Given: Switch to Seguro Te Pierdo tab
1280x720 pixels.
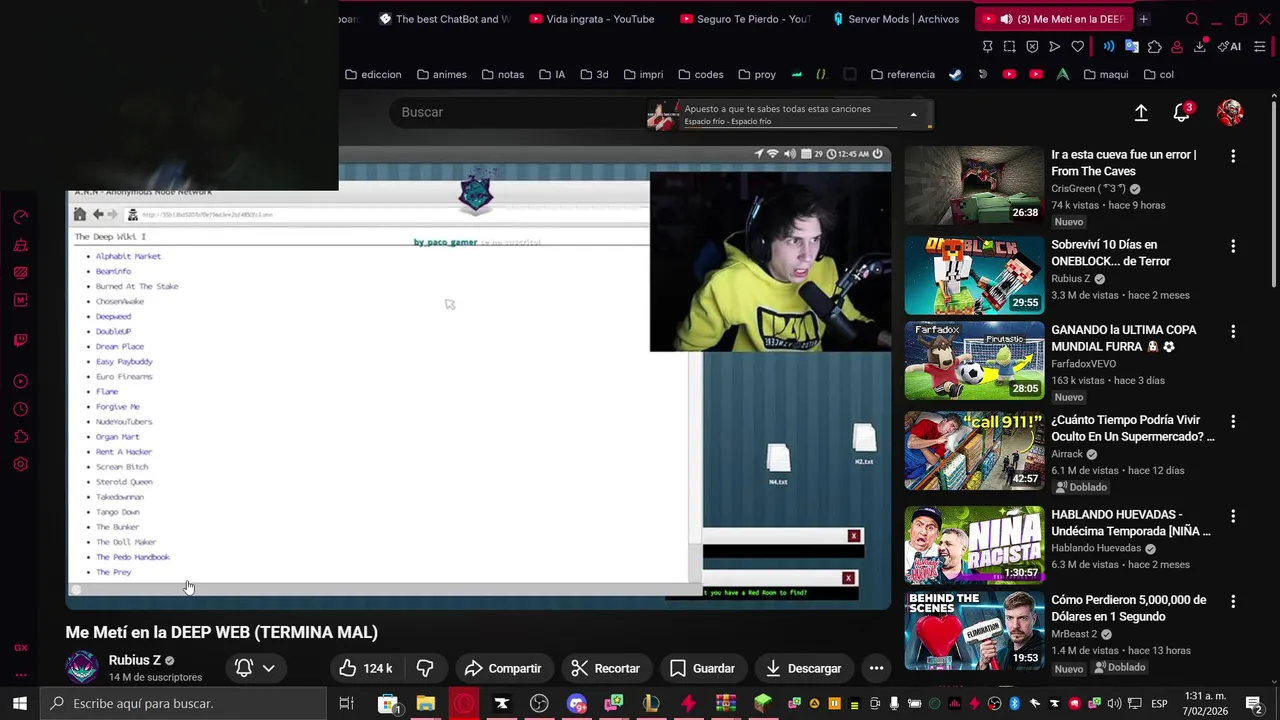Looking at the screenshot, I should pyautogui.click(x=745, y=19).
